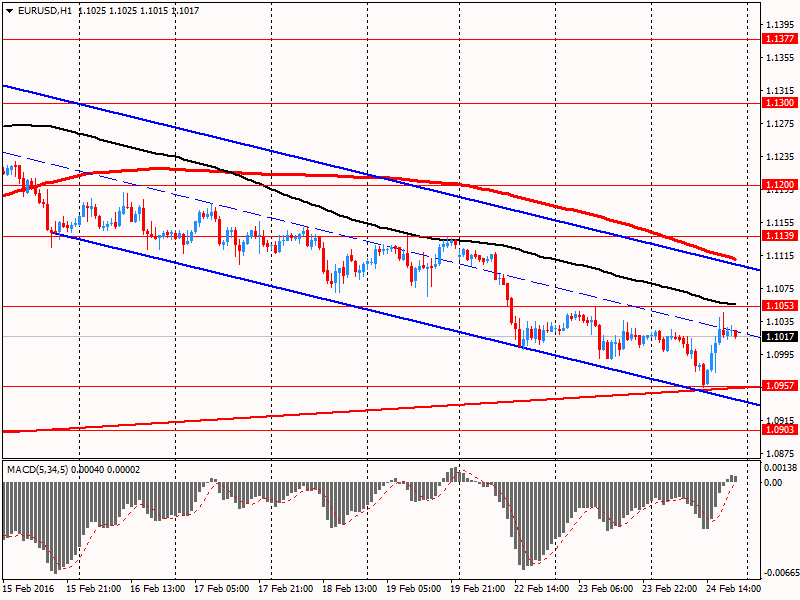Select the red 1.0957 price level label

(x=780, y=386)
